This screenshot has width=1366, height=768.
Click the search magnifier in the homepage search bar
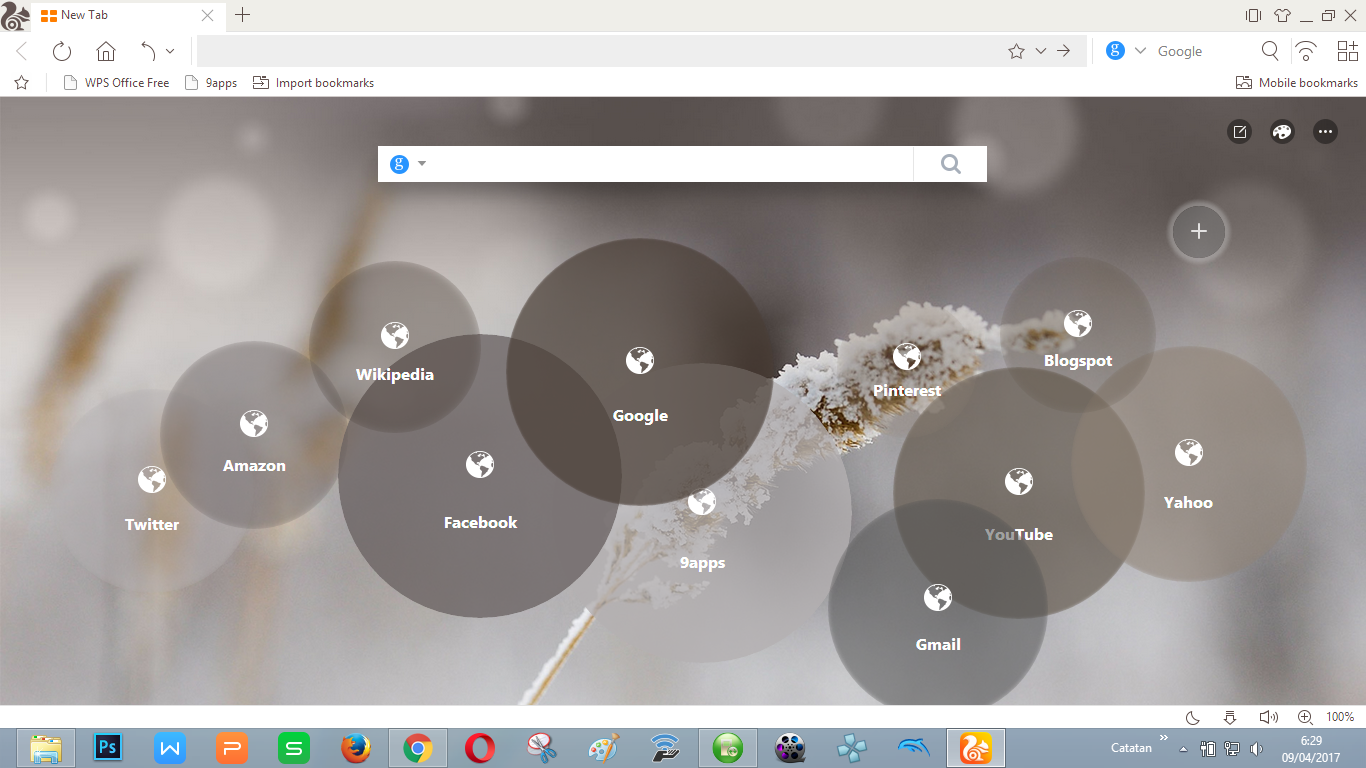point(949,163)
